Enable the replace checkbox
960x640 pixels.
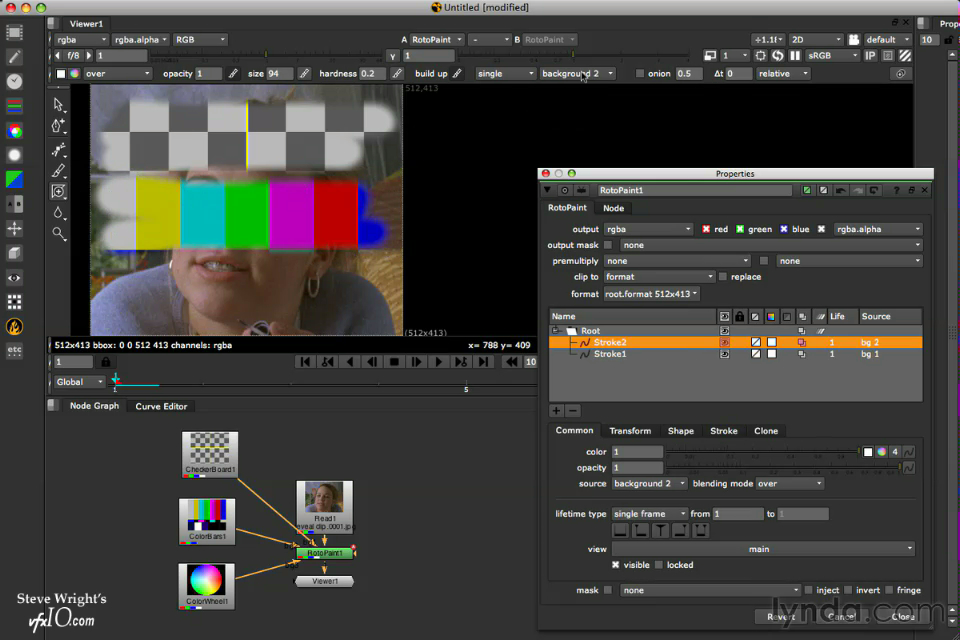click(x=723, y=277)
